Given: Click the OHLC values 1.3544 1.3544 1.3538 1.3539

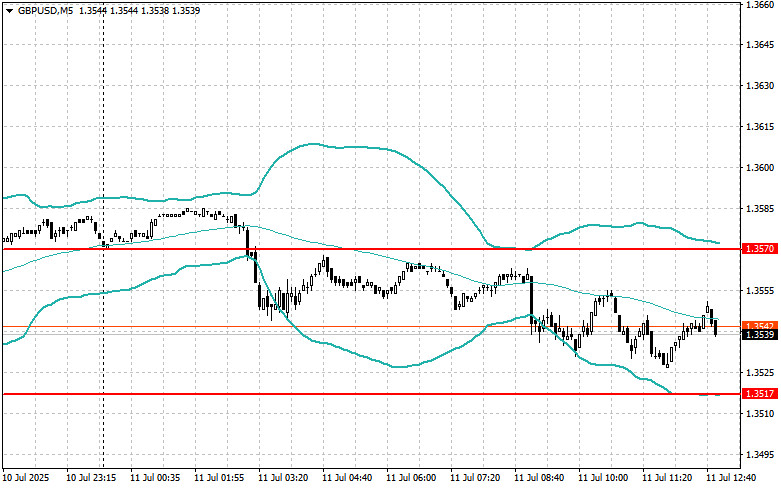Looking at the screenshot, I should (x=139, y=10).
